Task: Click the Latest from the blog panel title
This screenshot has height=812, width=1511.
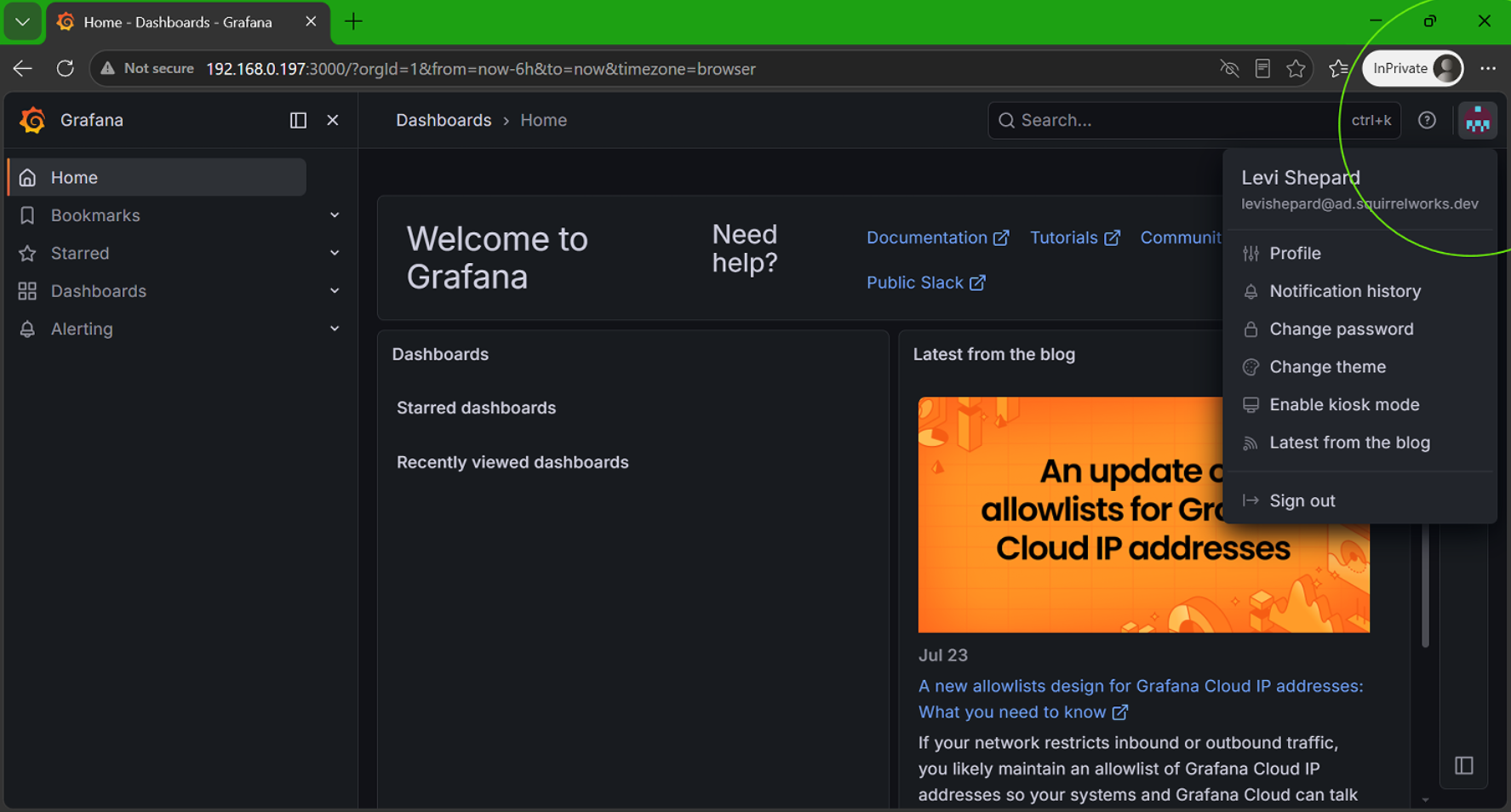Action: [x=994, y=354]
